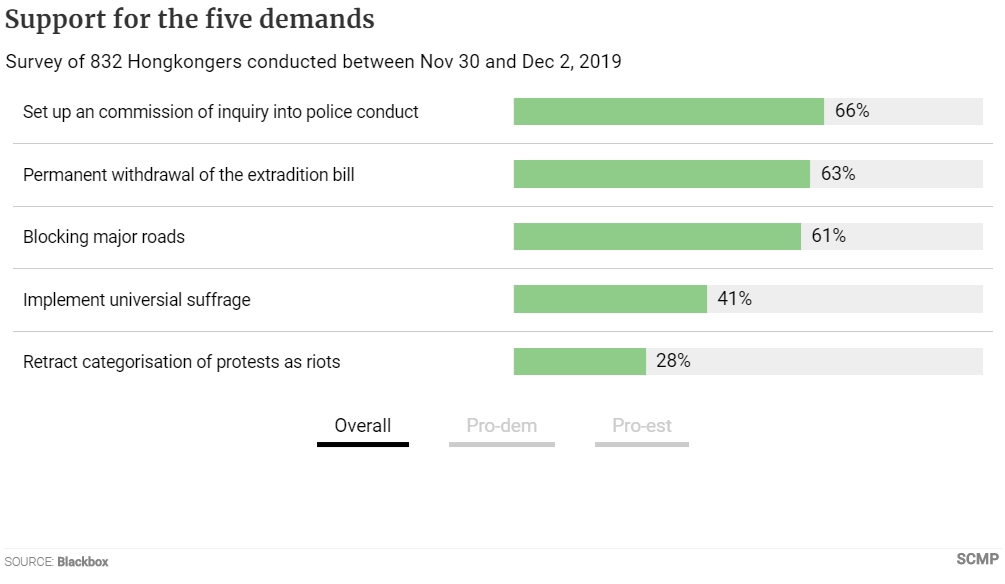Click the green 61% blocking roads bar
Image resolution: width=1005 pixels, height=584 pixels.
(x=657, y=237)
